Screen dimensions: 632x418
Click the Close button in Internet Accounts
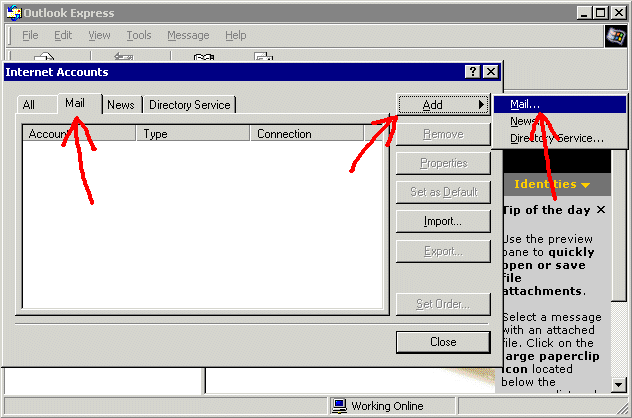pos(443,342)
